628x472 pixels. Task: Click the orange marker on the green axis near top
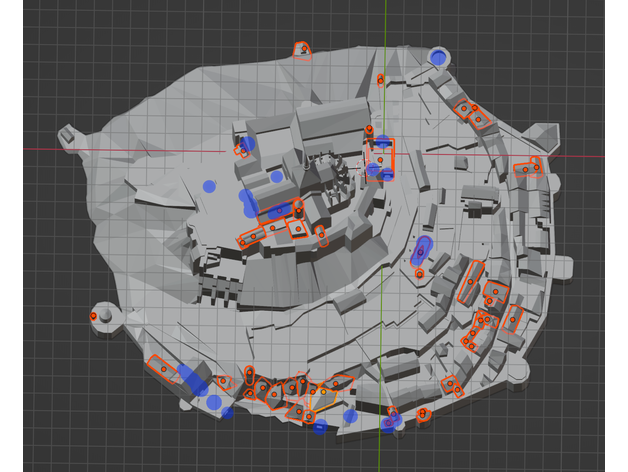[380, 79]
